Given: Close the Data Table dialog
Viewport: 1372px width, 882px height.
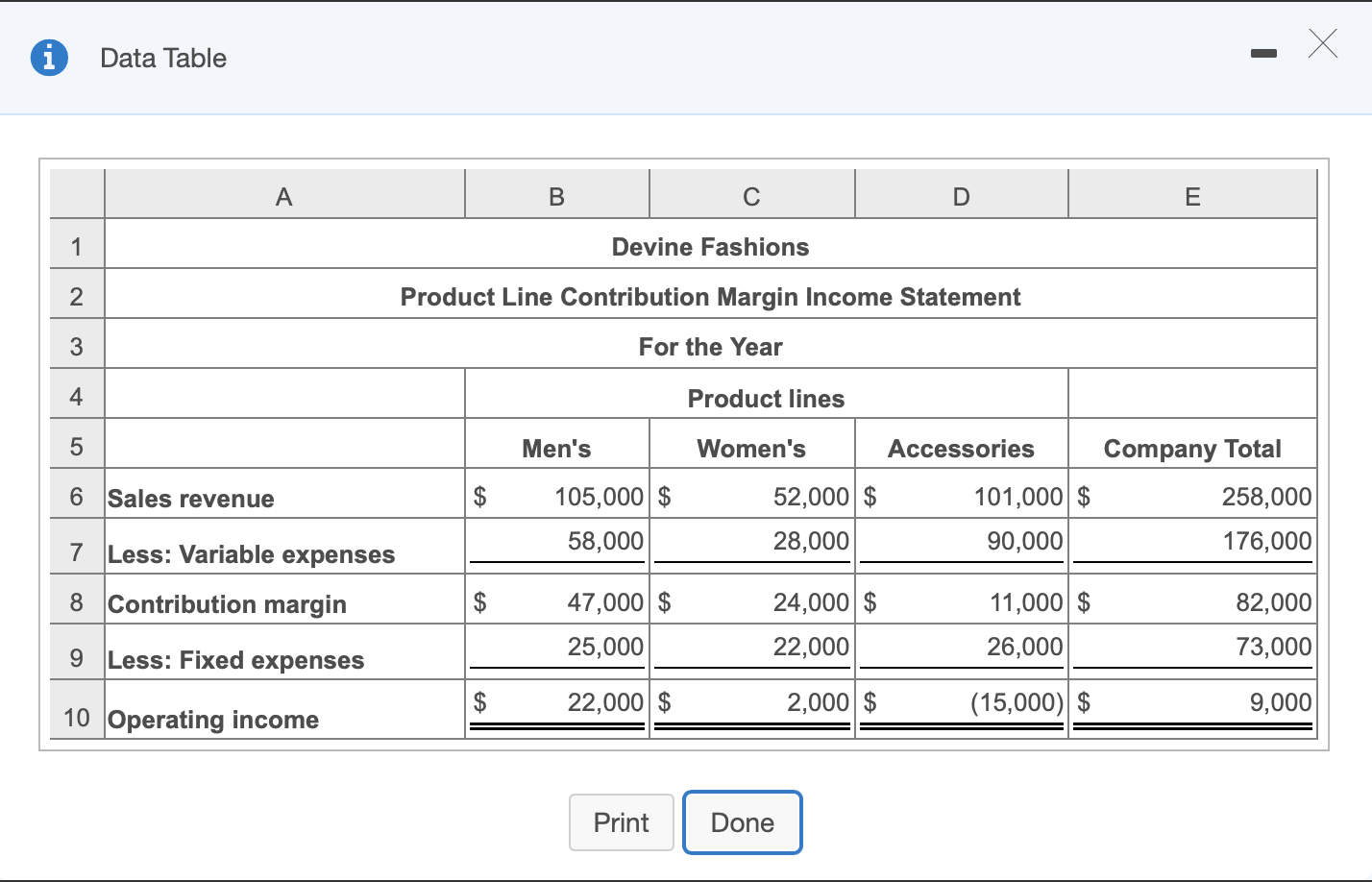Looking at the screenshot, I should pos(1323,43).
